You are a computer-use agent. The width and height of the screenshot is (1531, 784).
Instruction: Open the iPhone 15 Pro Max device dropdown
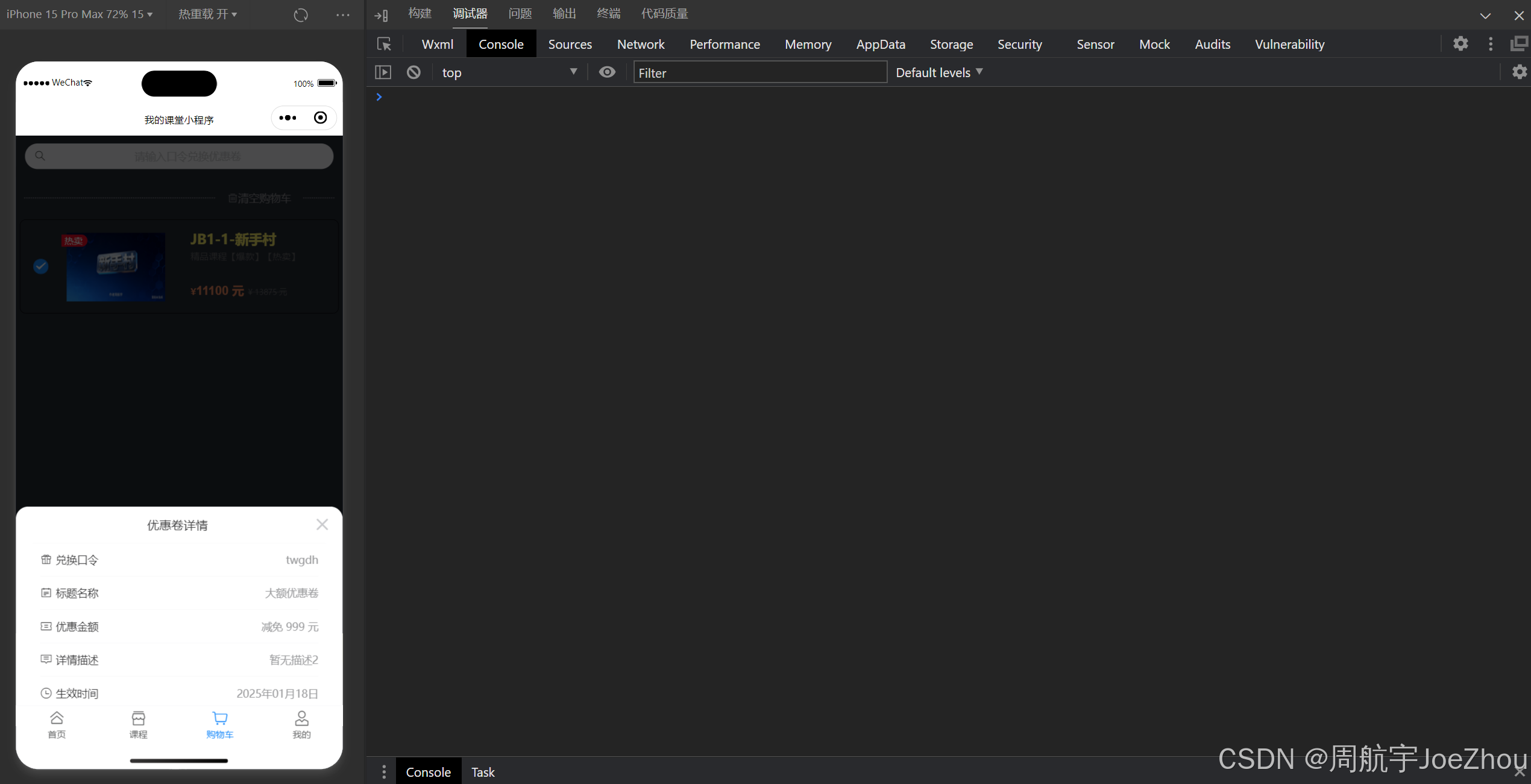pos(79,14)
